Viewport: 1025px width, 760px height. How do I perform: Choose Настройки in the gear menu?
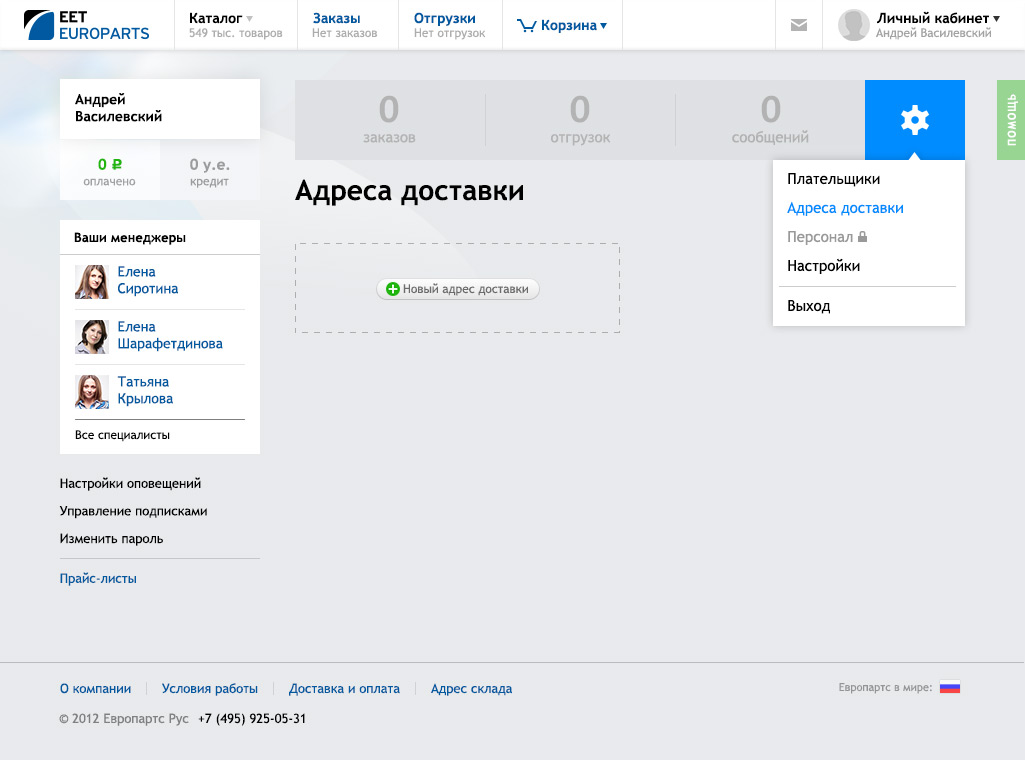tap(823, 266)
